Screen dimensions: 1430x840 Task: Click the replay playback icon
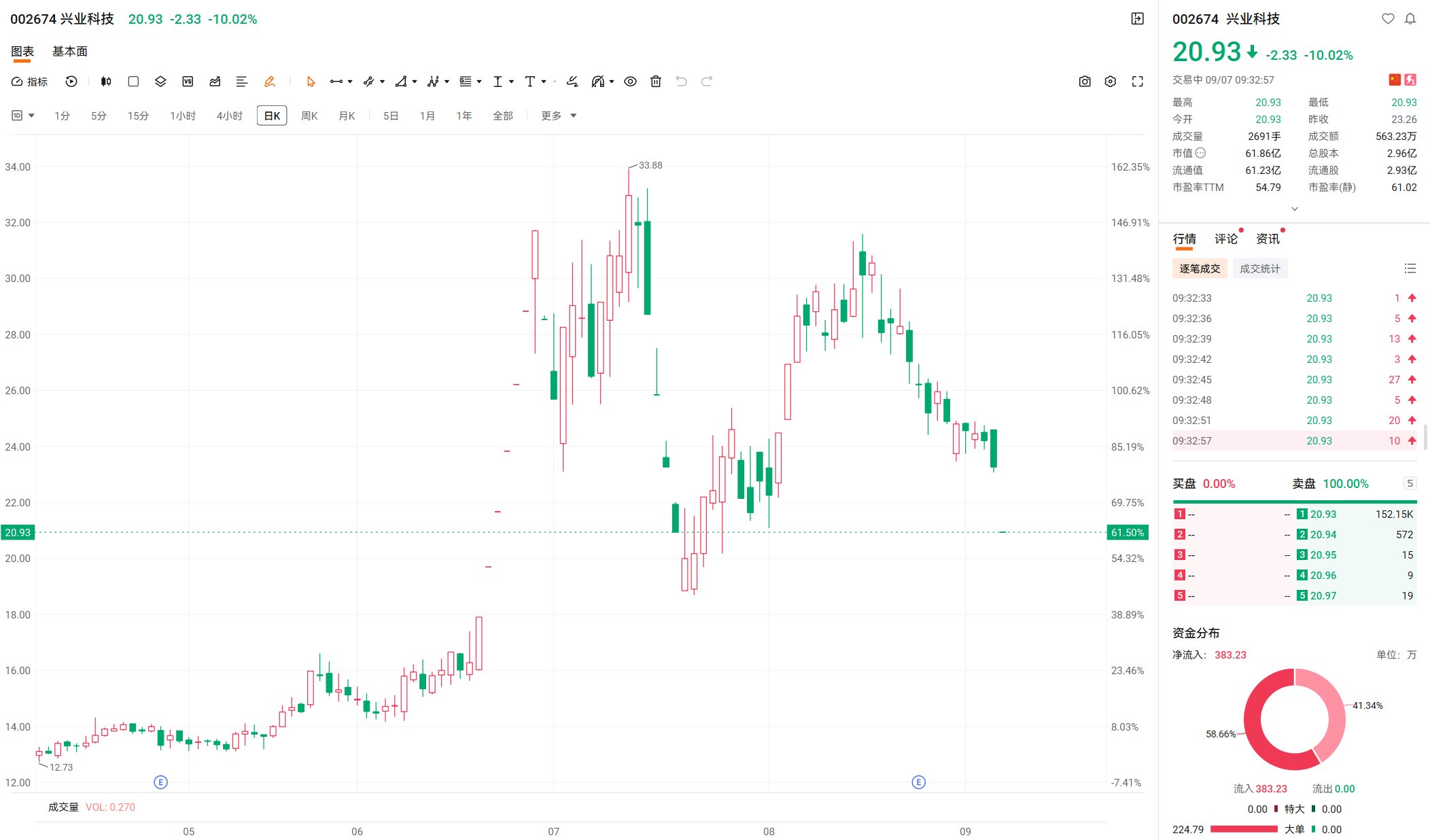click(x=71, y=82)
